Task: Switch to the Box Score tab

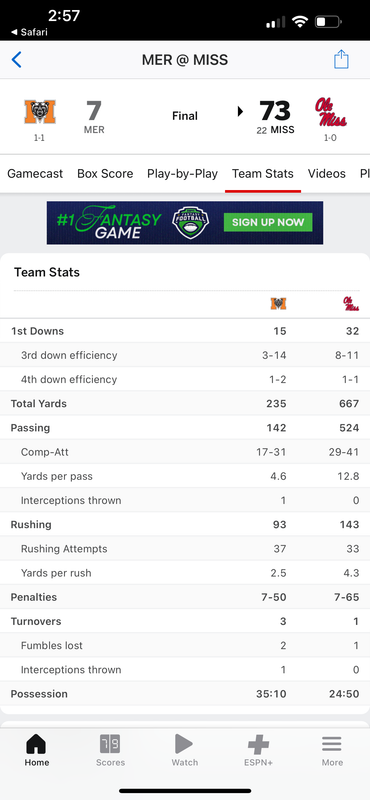Action: pyautogui.click(x=105, y=173)
